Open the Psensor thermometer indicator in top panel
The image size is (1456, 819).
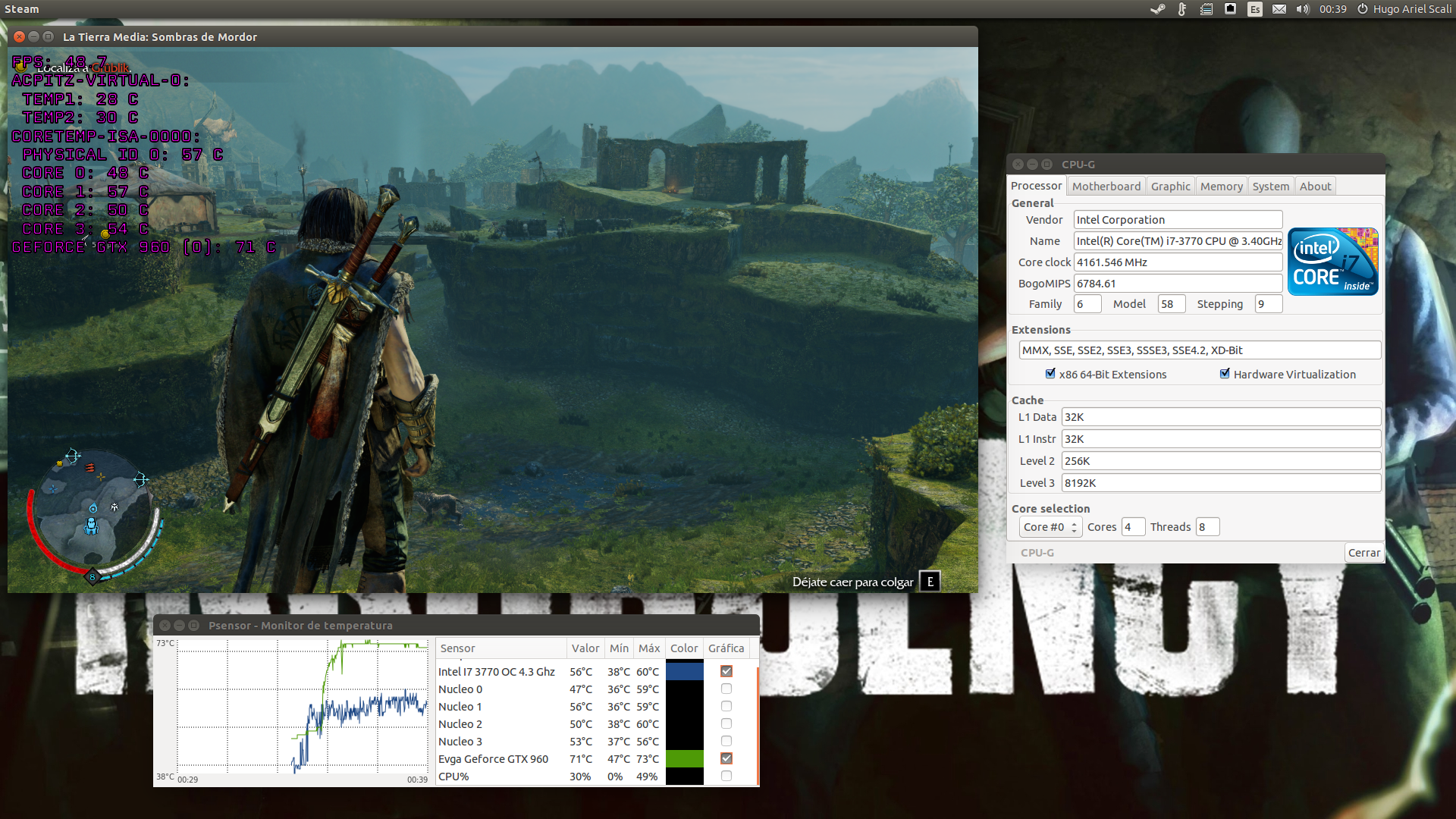coord(1181,9)
